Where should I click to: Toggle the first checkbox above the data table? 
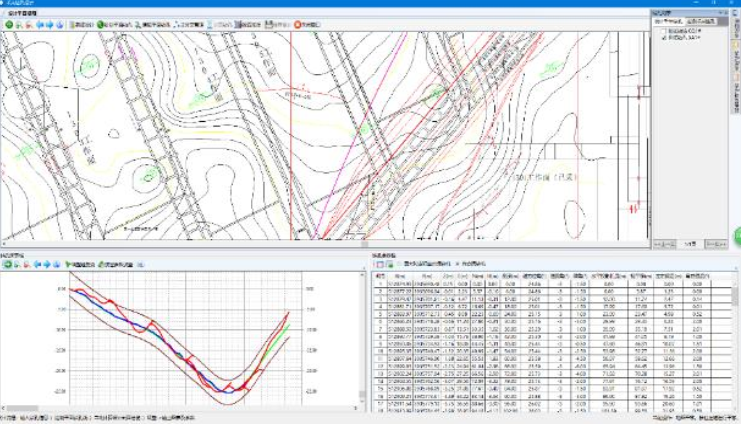[x=399, y=265]
